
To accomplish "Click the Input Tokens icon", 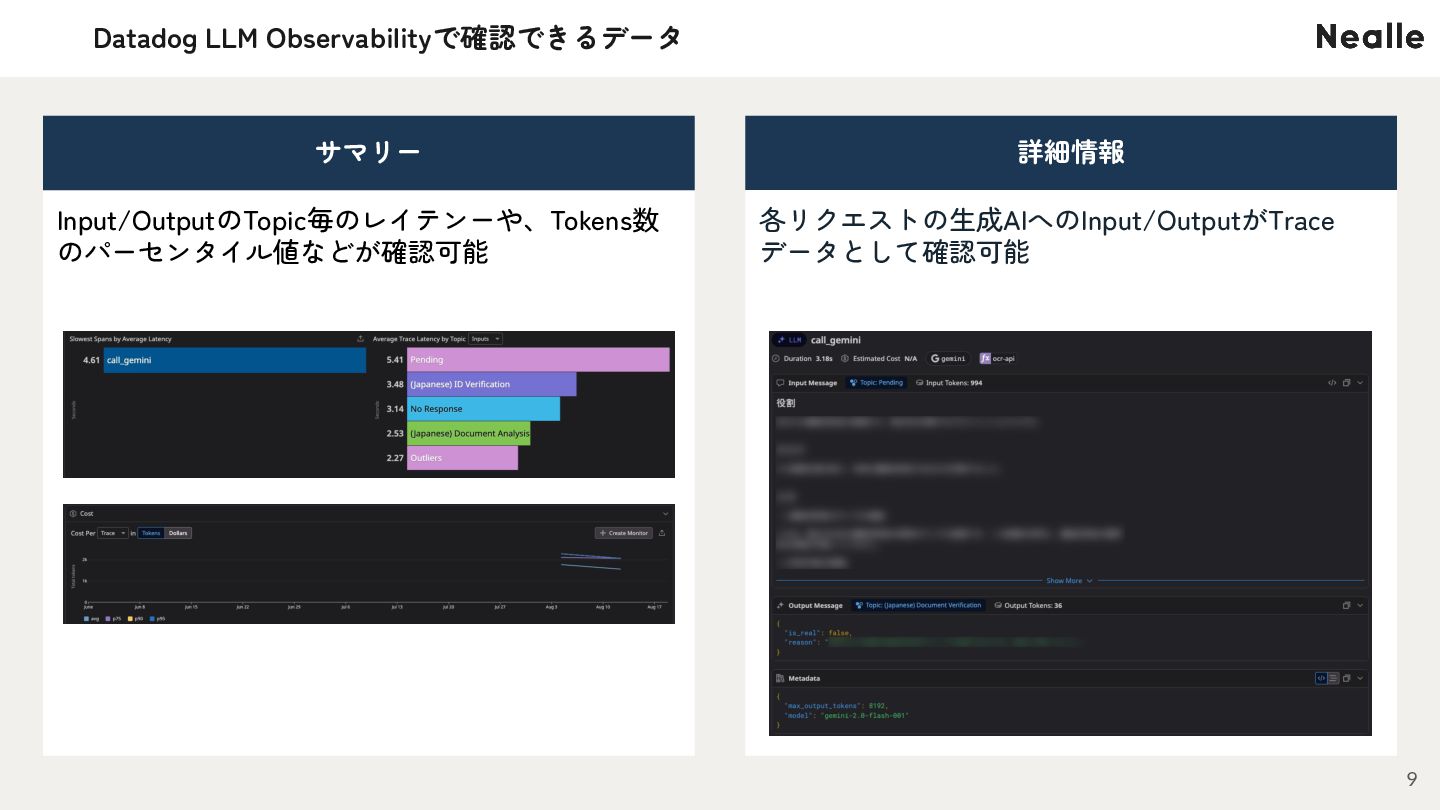I will tap(919, 383).
